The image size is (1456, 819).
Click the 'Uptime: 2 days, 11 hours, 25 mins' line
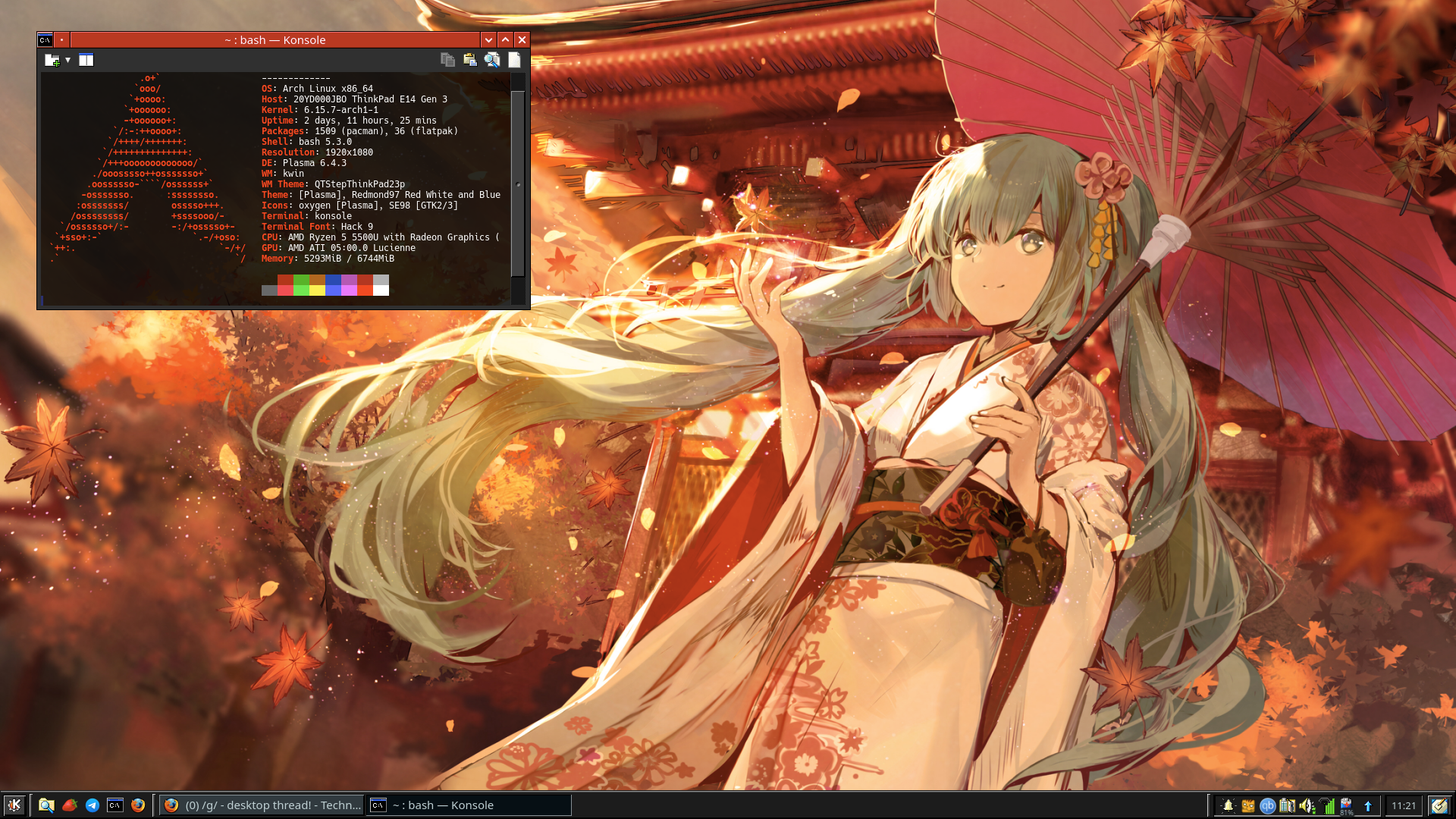tap(349, 121)
